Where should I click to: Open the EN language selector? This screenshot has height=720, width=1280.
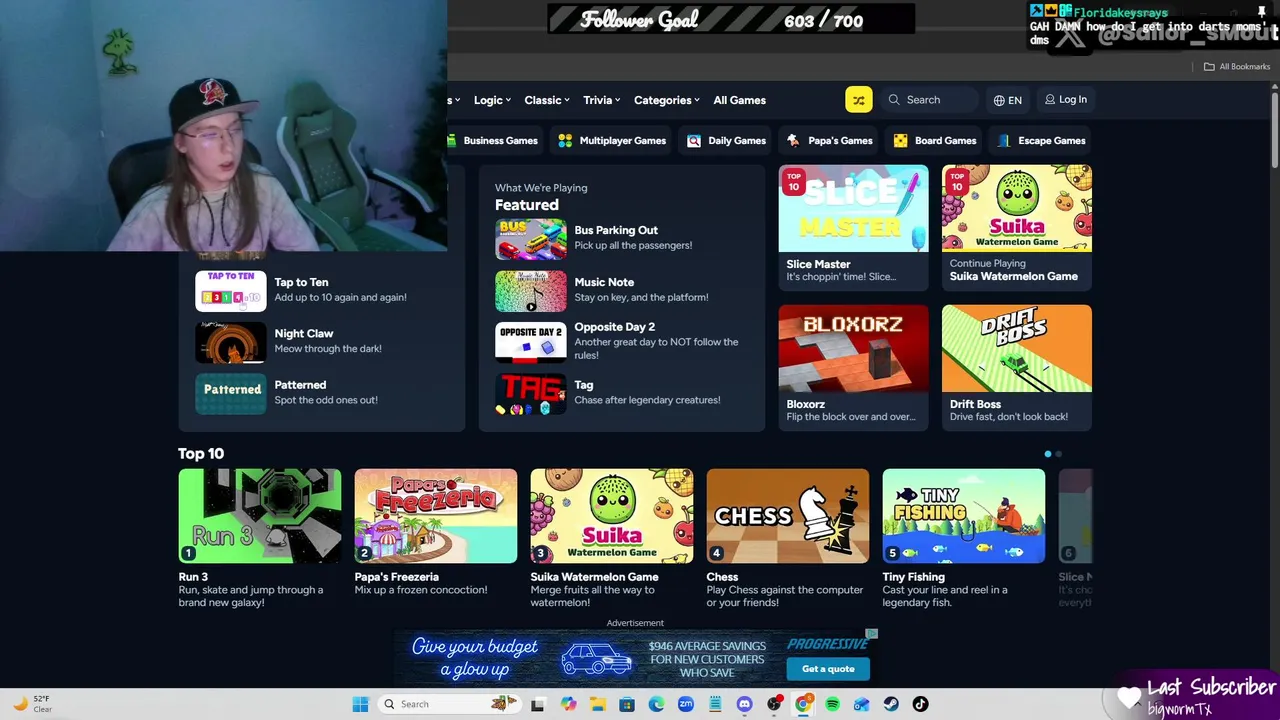pyautogui.click(x=1008, y=100)
